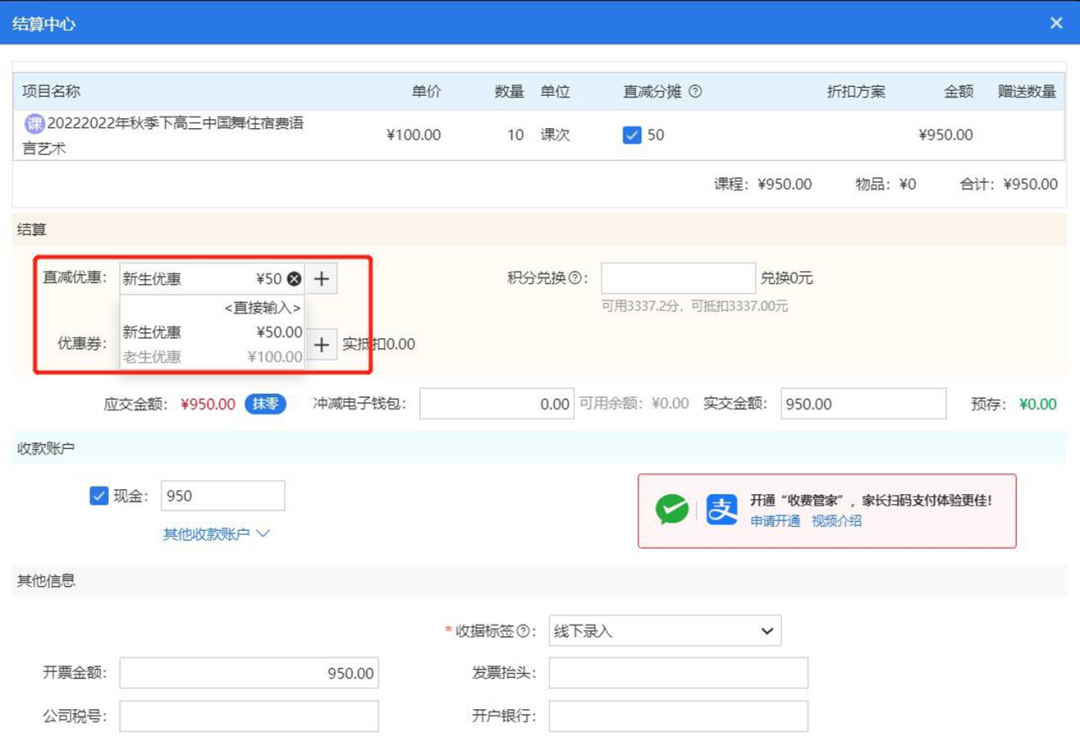Select 新生优惠 ¥50.00 from dropdown list
The image size is (1080, 737).
tap(212, 332)
